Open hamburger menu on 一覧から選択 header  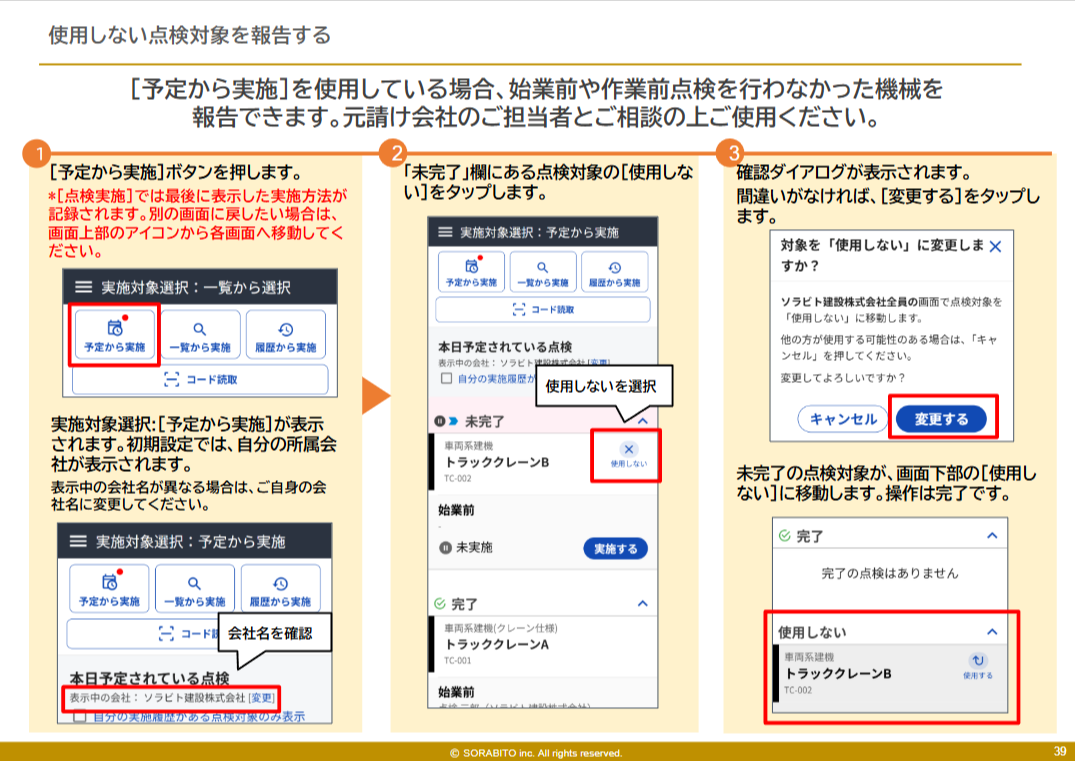coord(83,287)
